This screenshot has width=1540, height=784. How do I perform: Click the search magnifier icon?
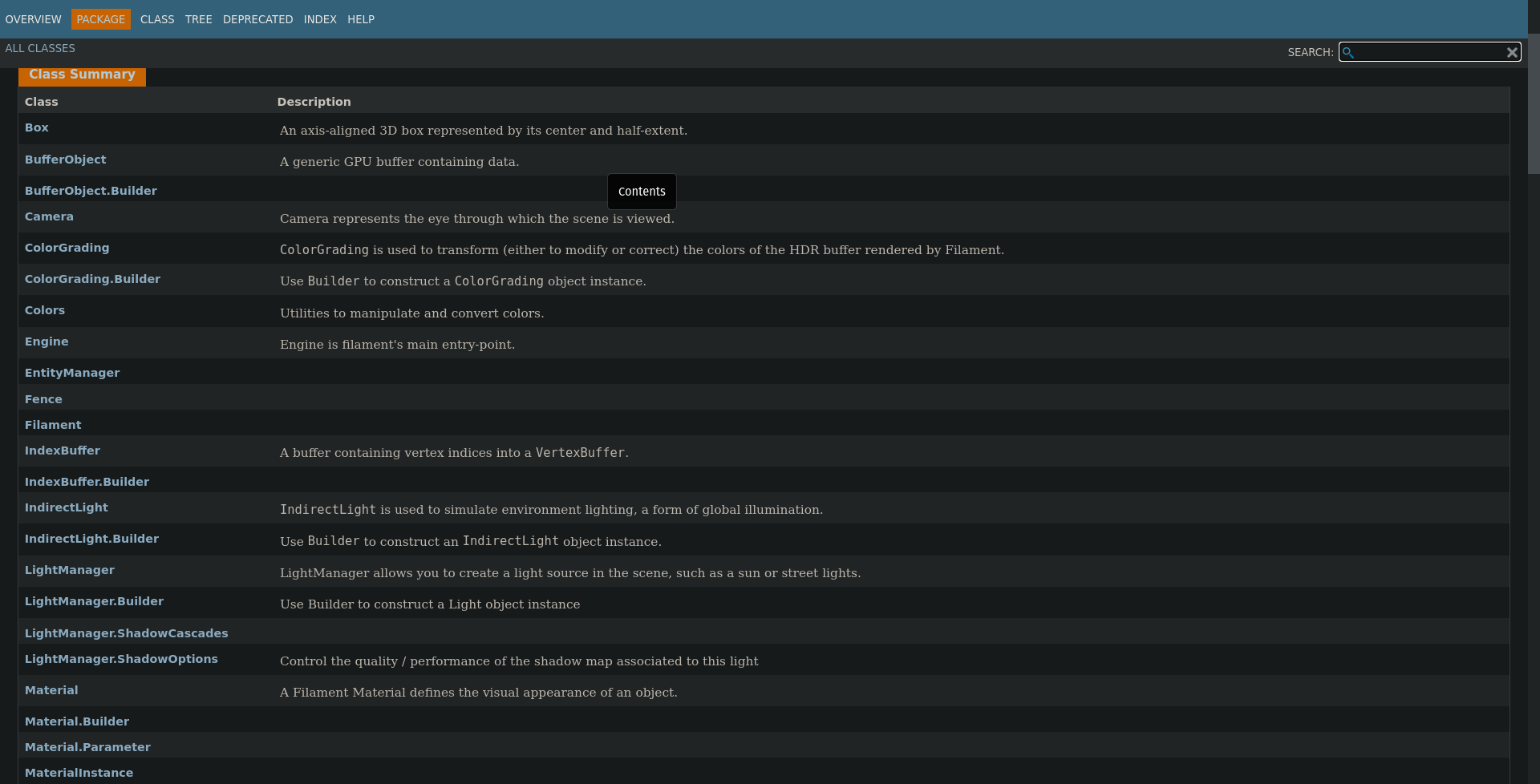(1348, 52)
